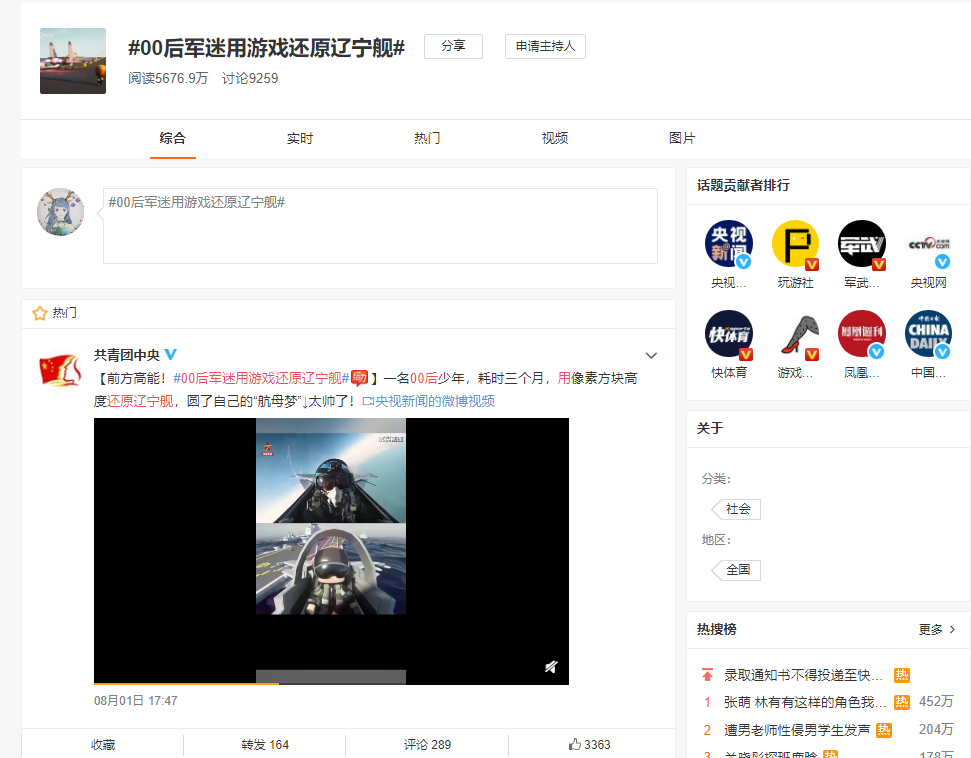
Task: Expand the post options chevron menu
Action: tap(651, 355)
